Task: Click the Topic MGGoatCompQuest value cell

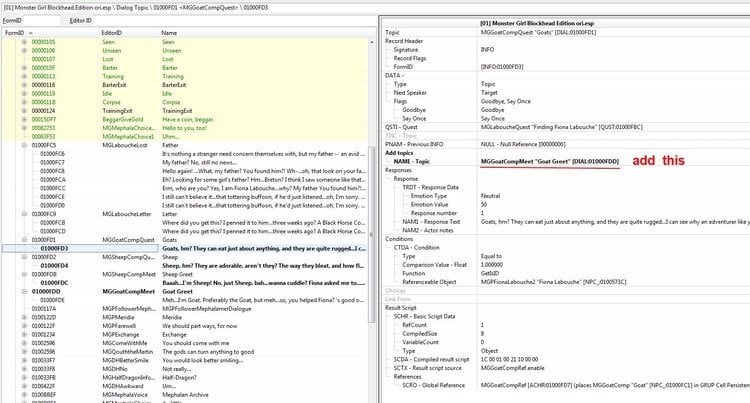Action: (x=539, y=33)
